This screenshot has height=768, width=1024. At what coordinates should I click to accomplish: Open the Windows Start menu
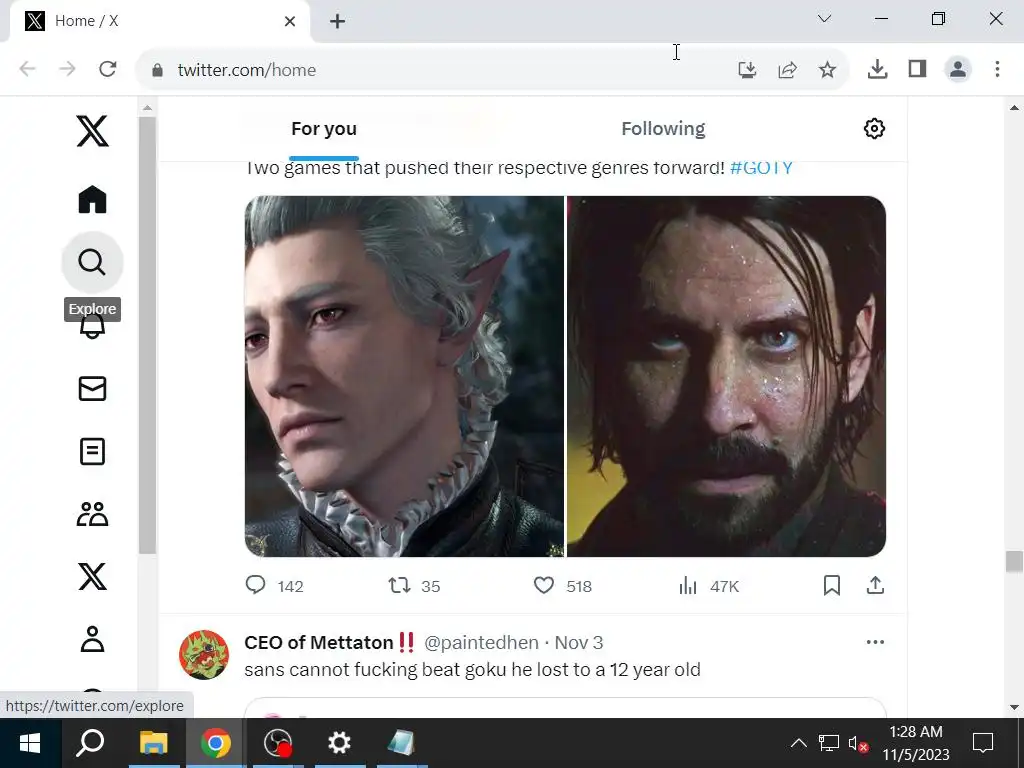[x=30, y=743]
